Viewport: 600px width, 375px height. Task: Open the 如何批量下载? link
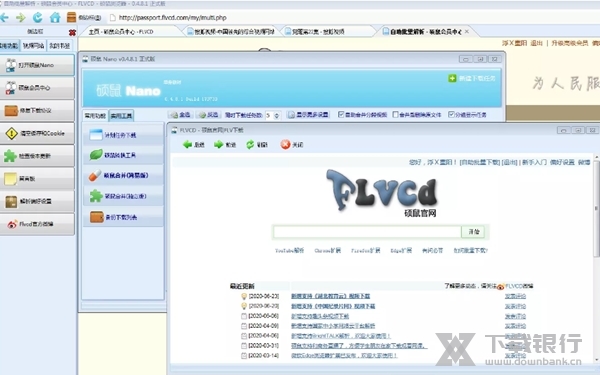(x=470, y=251)
